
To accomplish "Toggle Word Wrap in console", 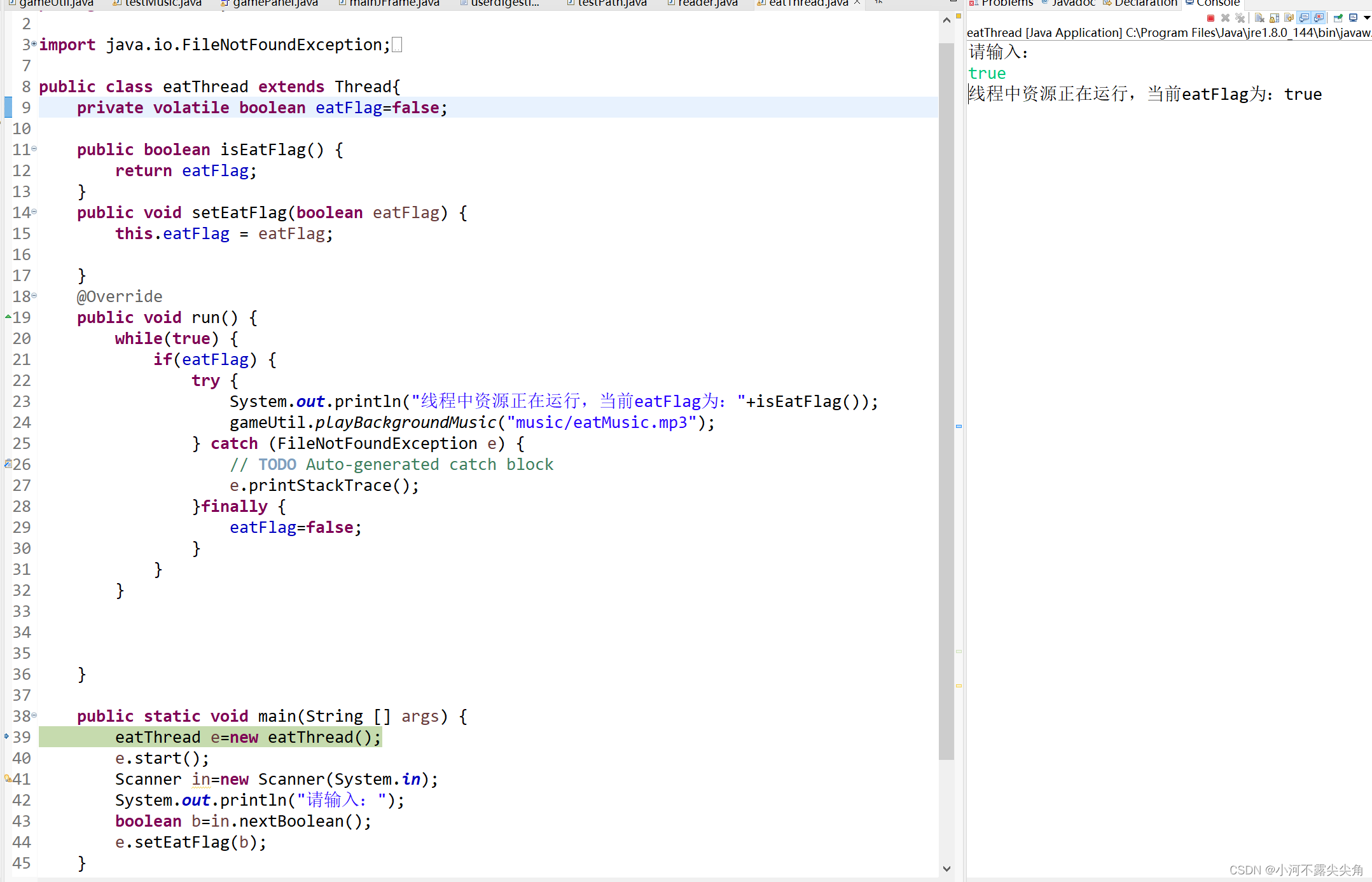I will [x=1289, y=18].
